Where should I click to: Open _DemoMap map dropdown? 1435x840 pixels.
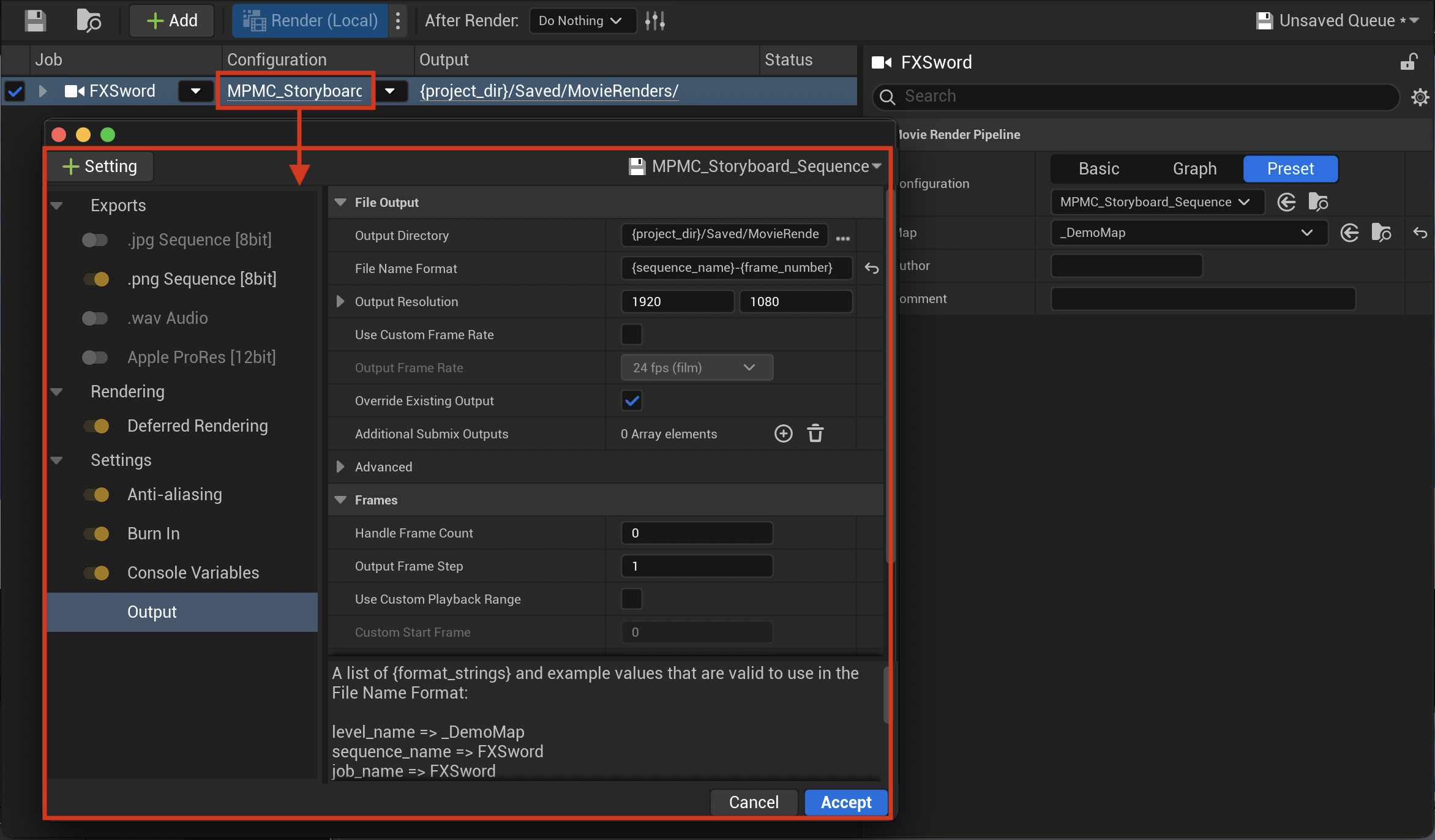[1188, 233]
